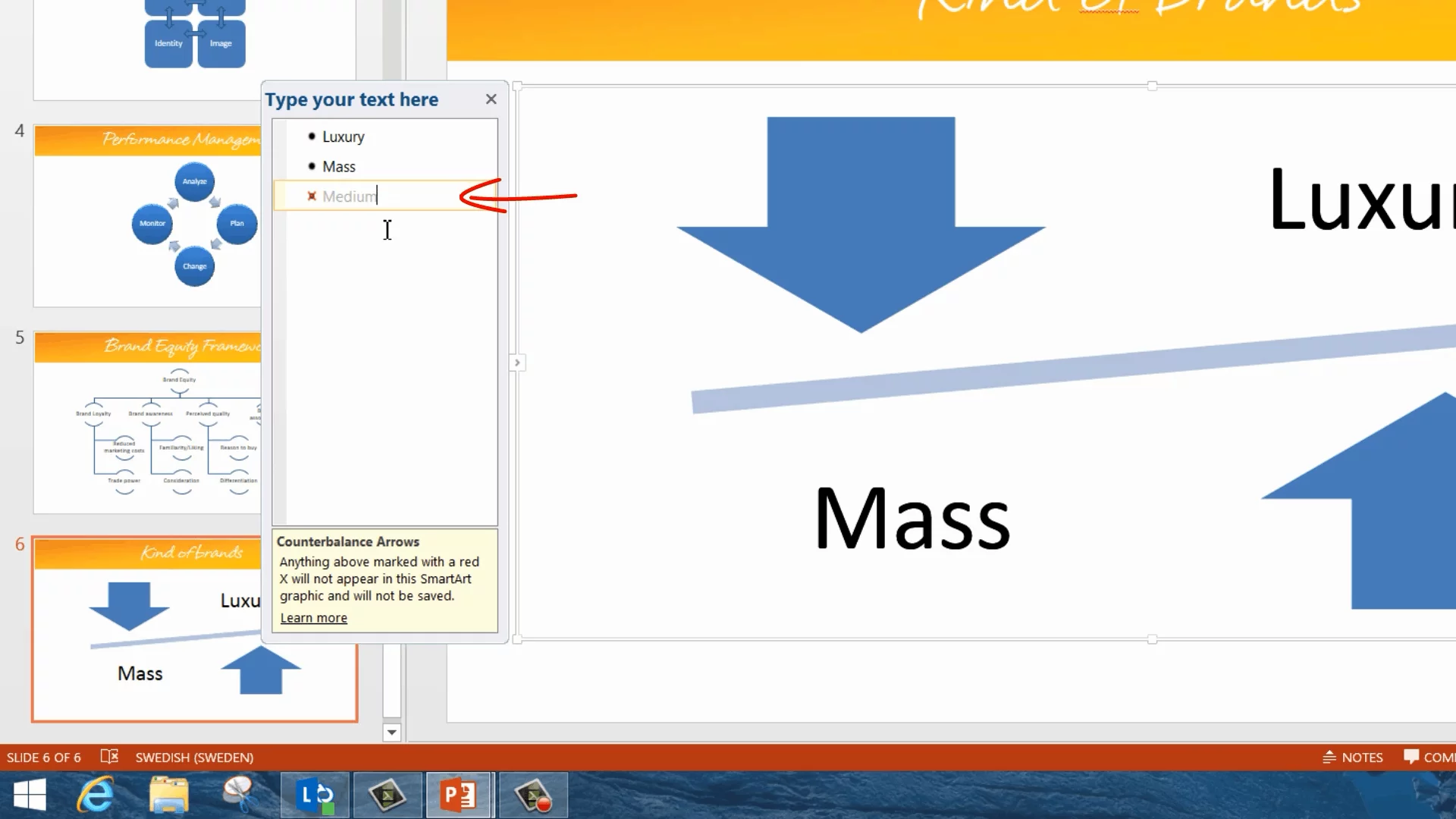Open File Explorer from the taskbar
Viewport: 1456px width, 819px height.
(168, 795)
